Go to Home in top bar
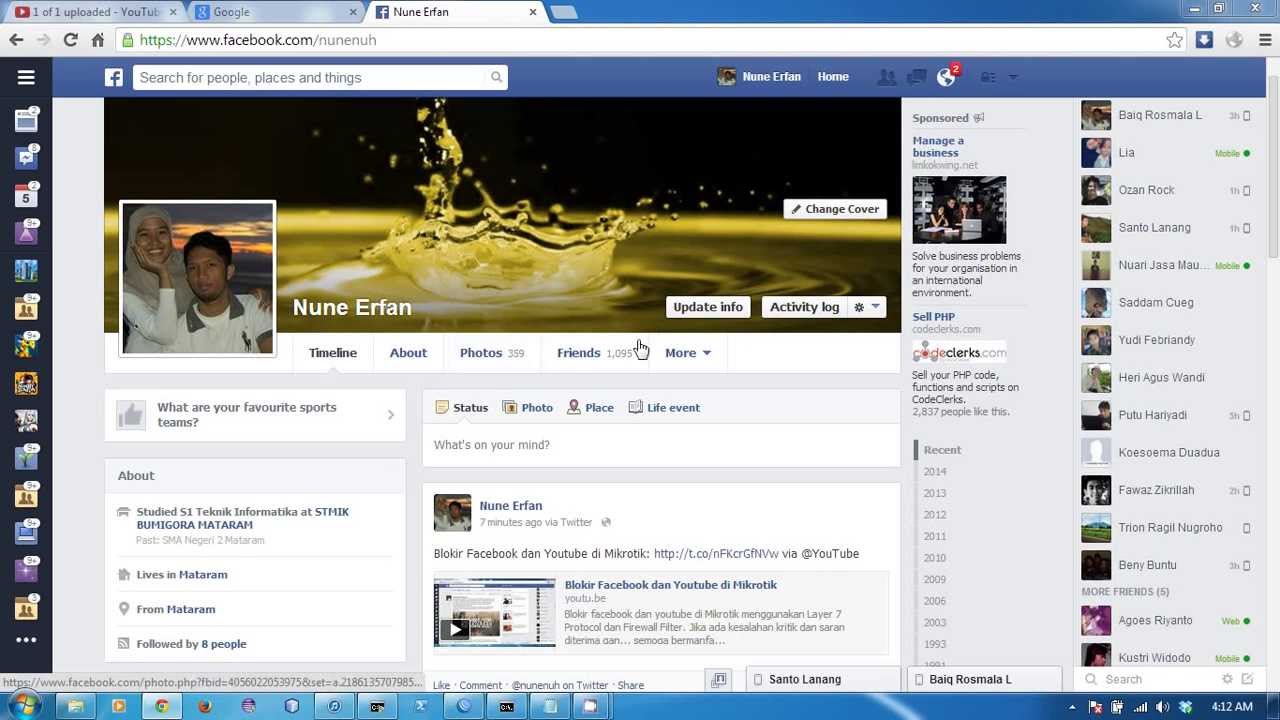The height and width of the screenshot is (720, 1280). click(833, 77)
